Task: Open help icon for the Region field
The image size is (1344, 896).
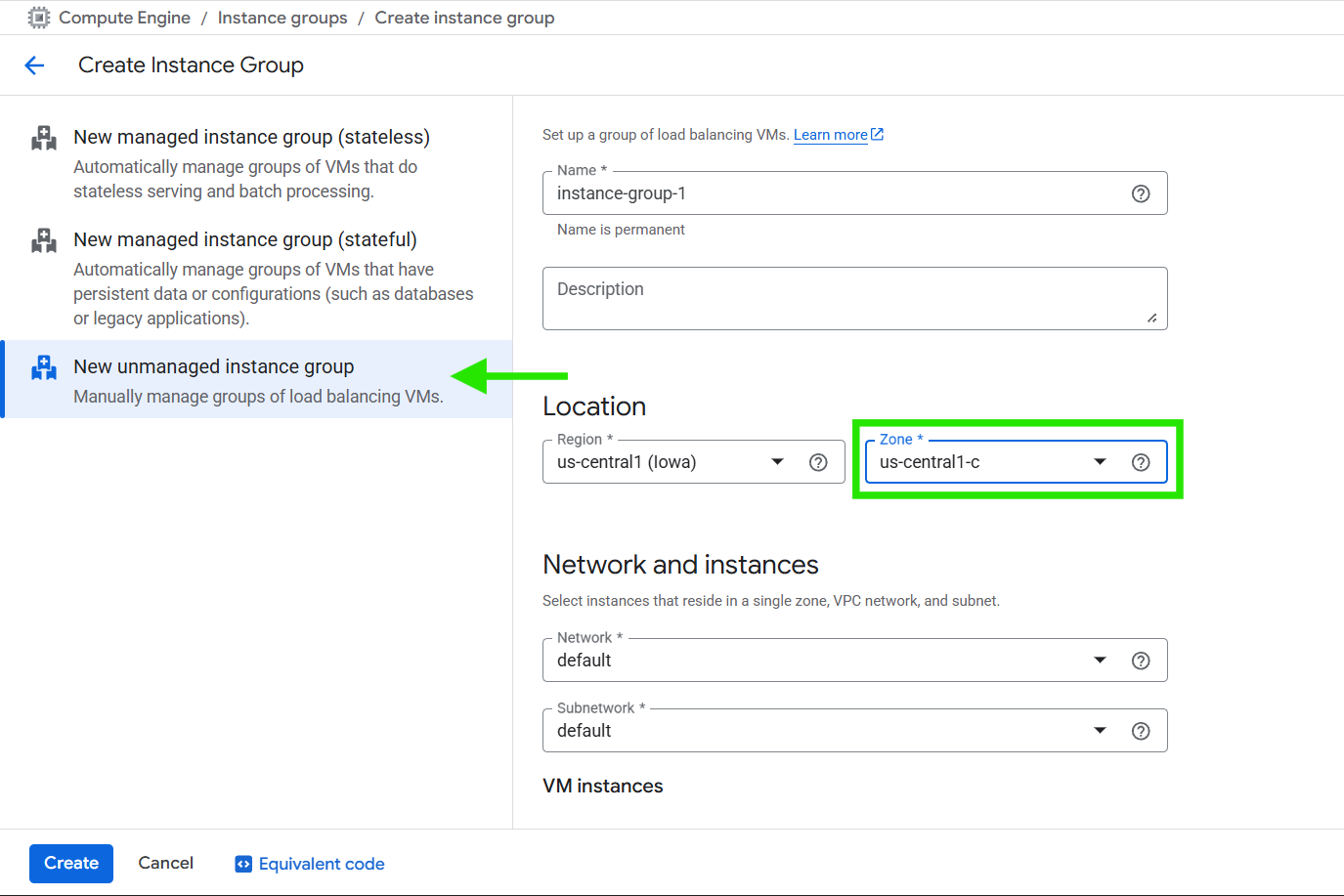Action: [x=818, y=462]
